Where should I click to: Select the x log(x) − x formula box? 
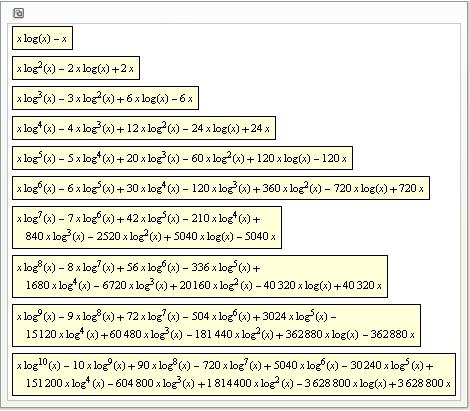(42, 38)
